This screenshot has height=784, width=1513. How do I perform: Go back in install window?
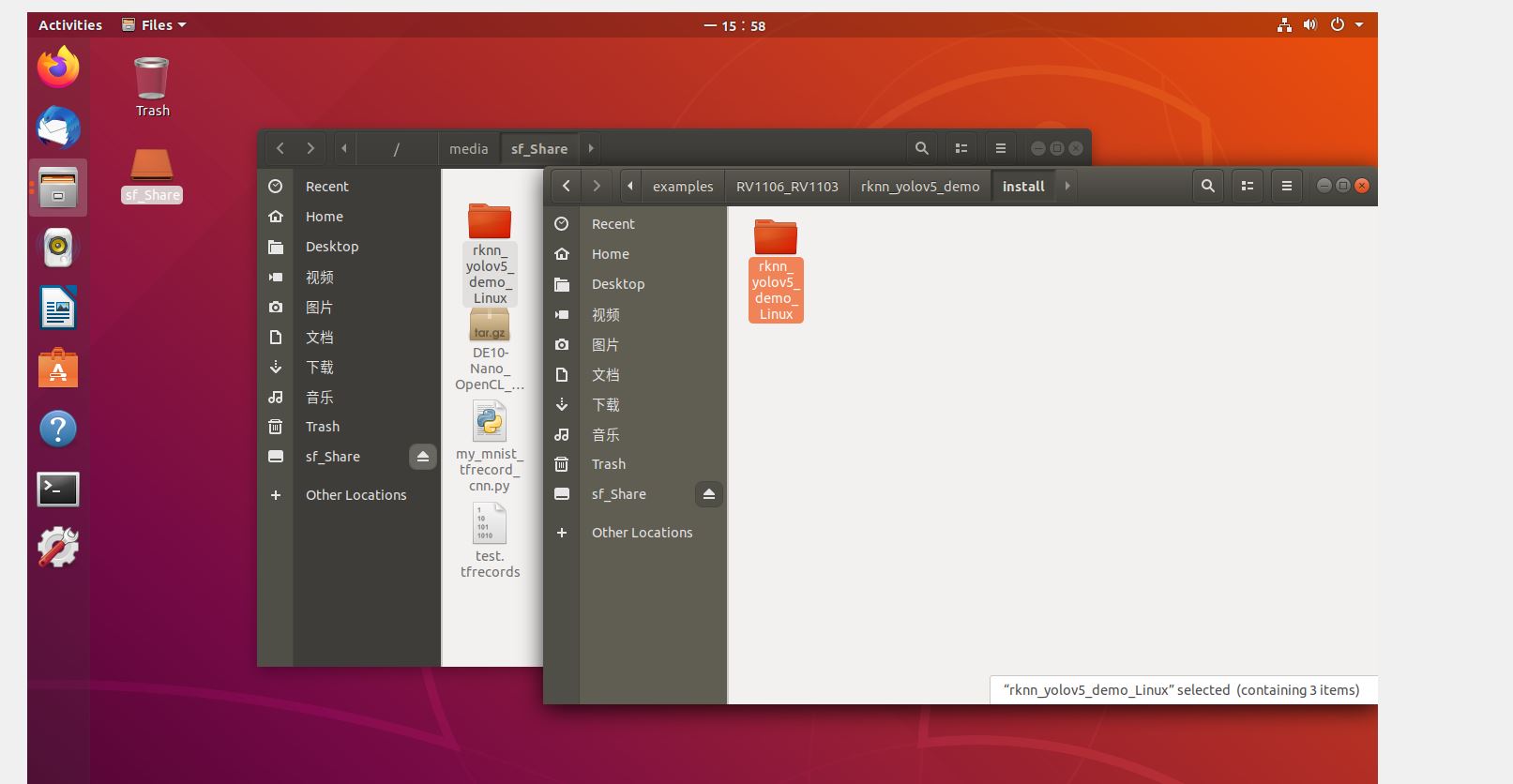[567, 186]
